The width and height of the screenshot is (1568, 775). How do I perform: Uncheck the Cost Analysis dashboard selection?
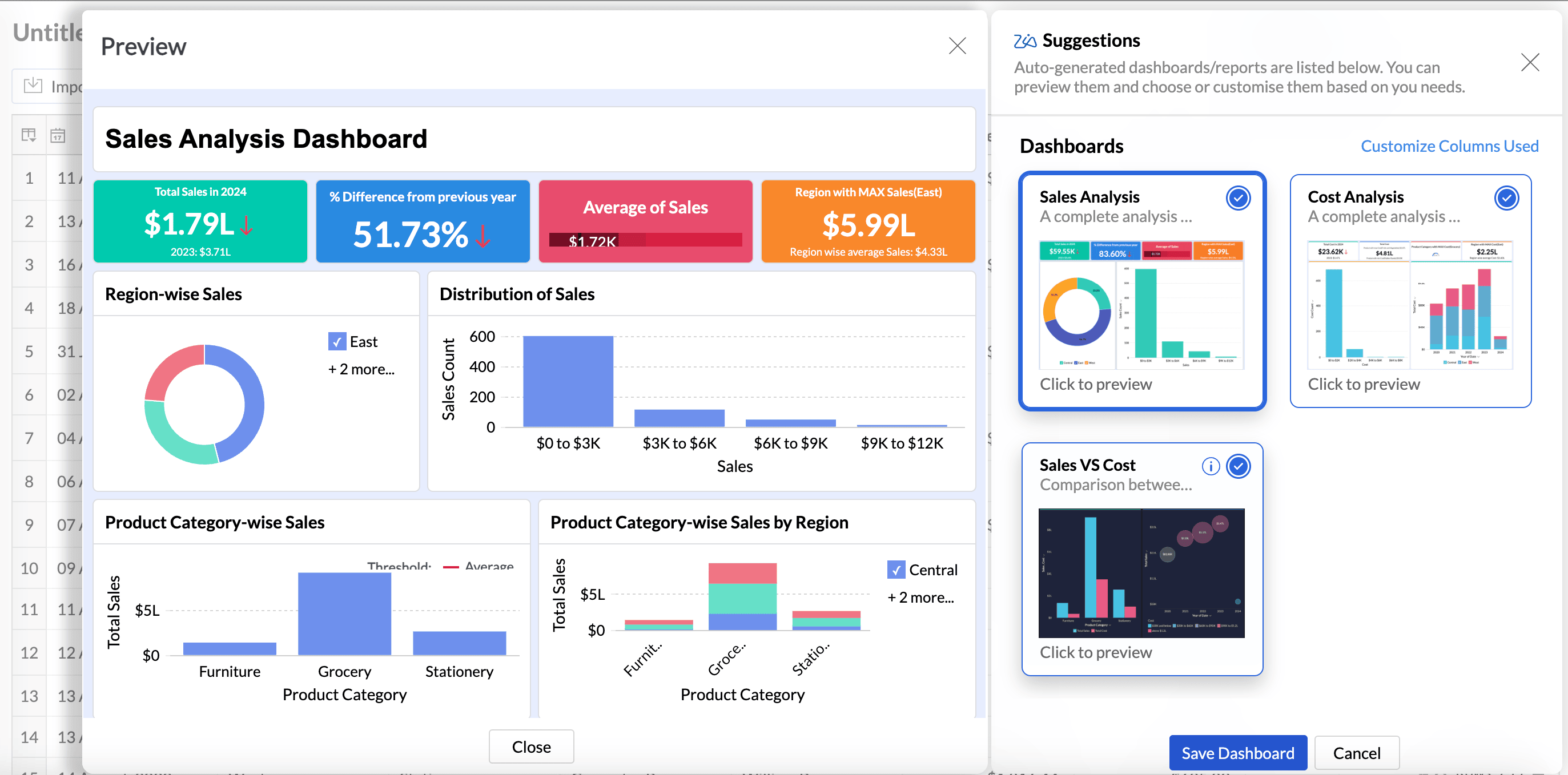(1506, 197)
